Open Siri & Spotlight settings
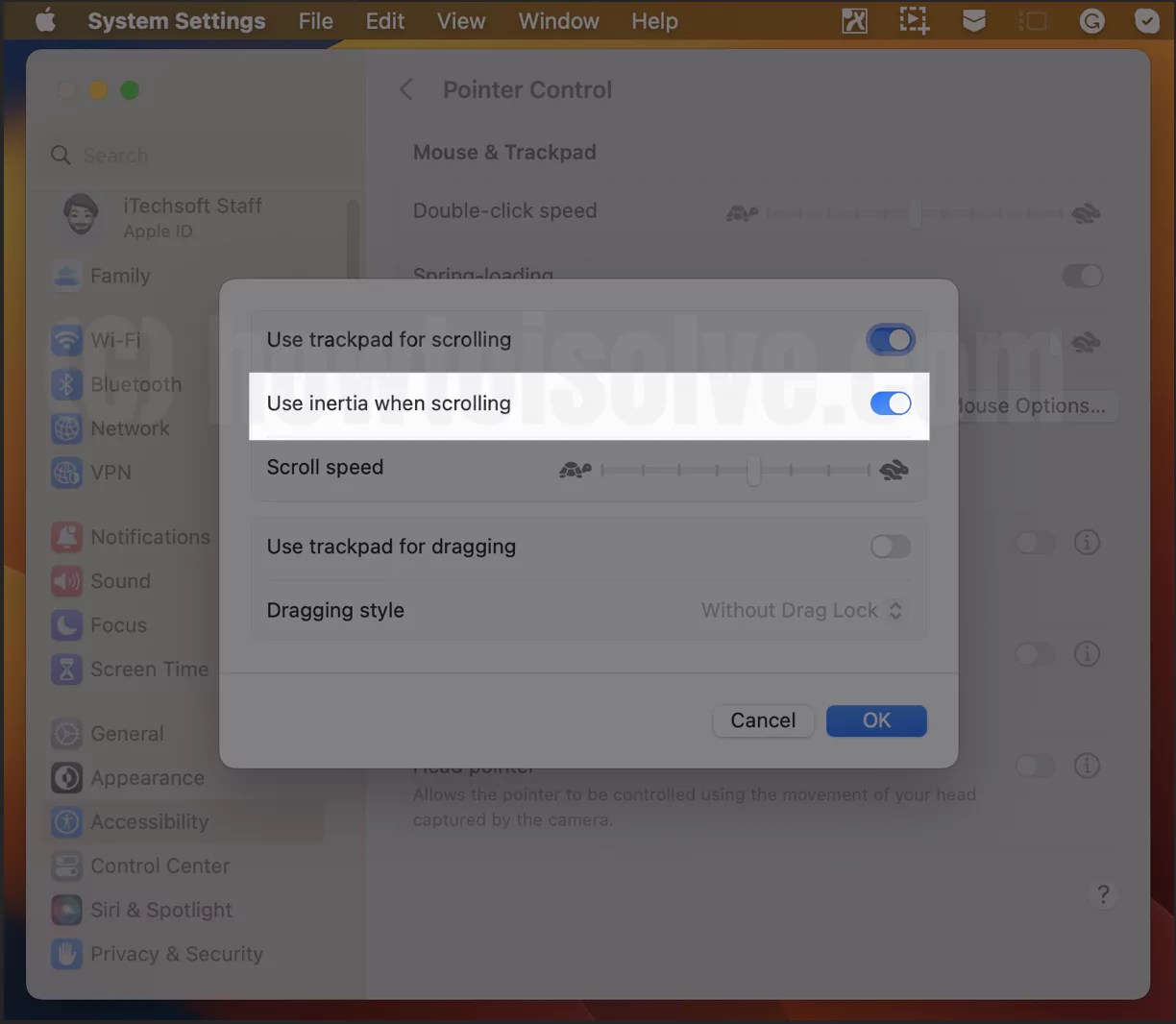 point(160,910)
